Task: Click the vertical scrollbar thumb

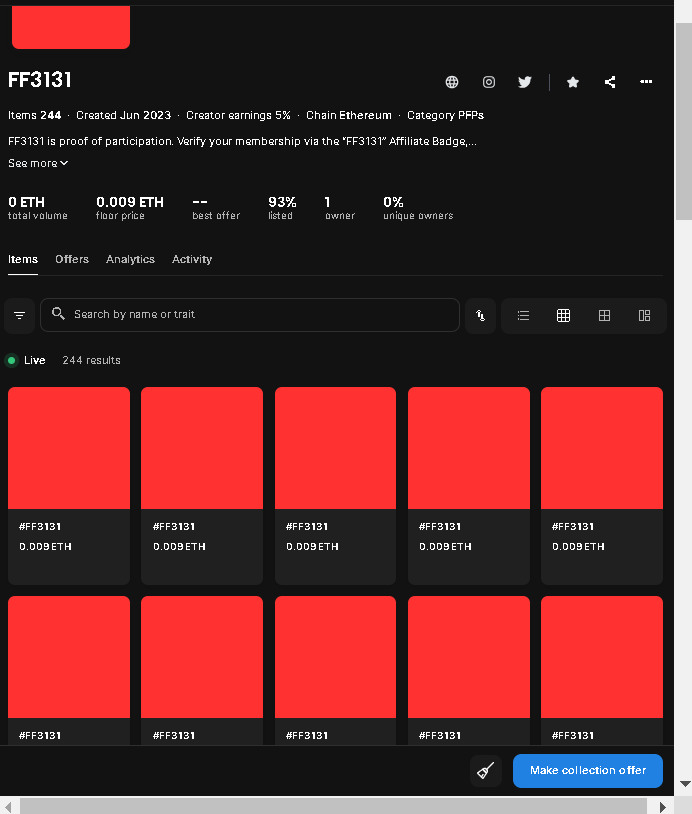Action: pyautogui.click(x=683, y=121)
